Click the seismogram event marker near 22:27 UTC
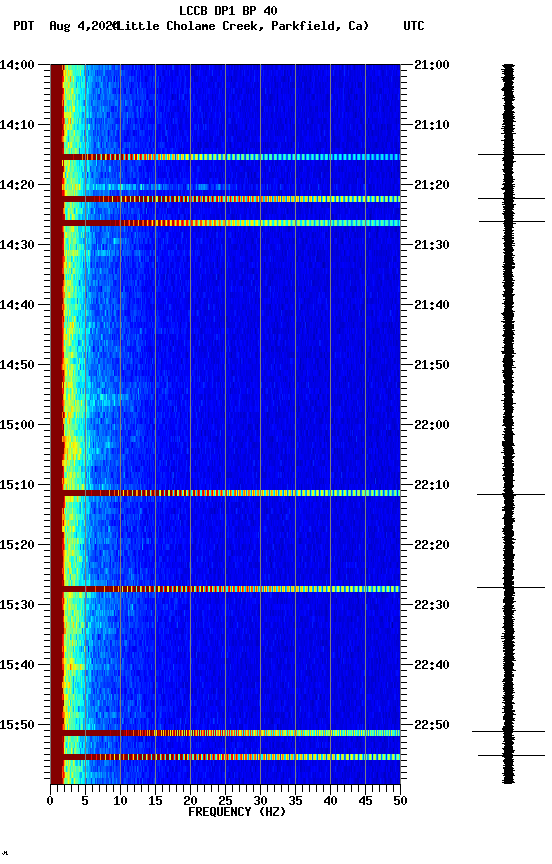The image size is (552, 864). coord(511,587)
